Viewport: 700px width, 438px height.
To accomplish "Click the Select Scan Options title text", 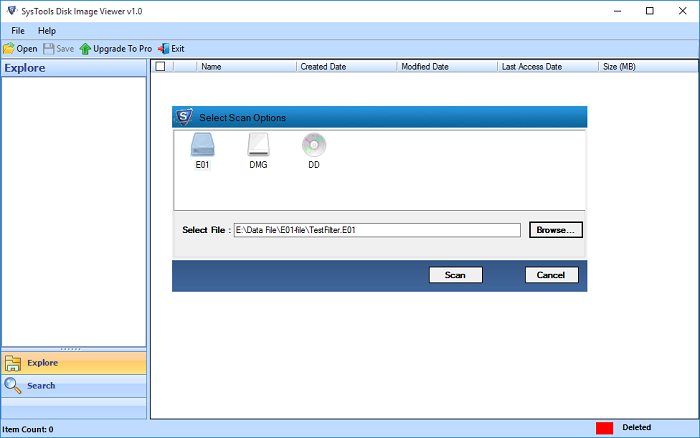I will click(x=242, y=118).
